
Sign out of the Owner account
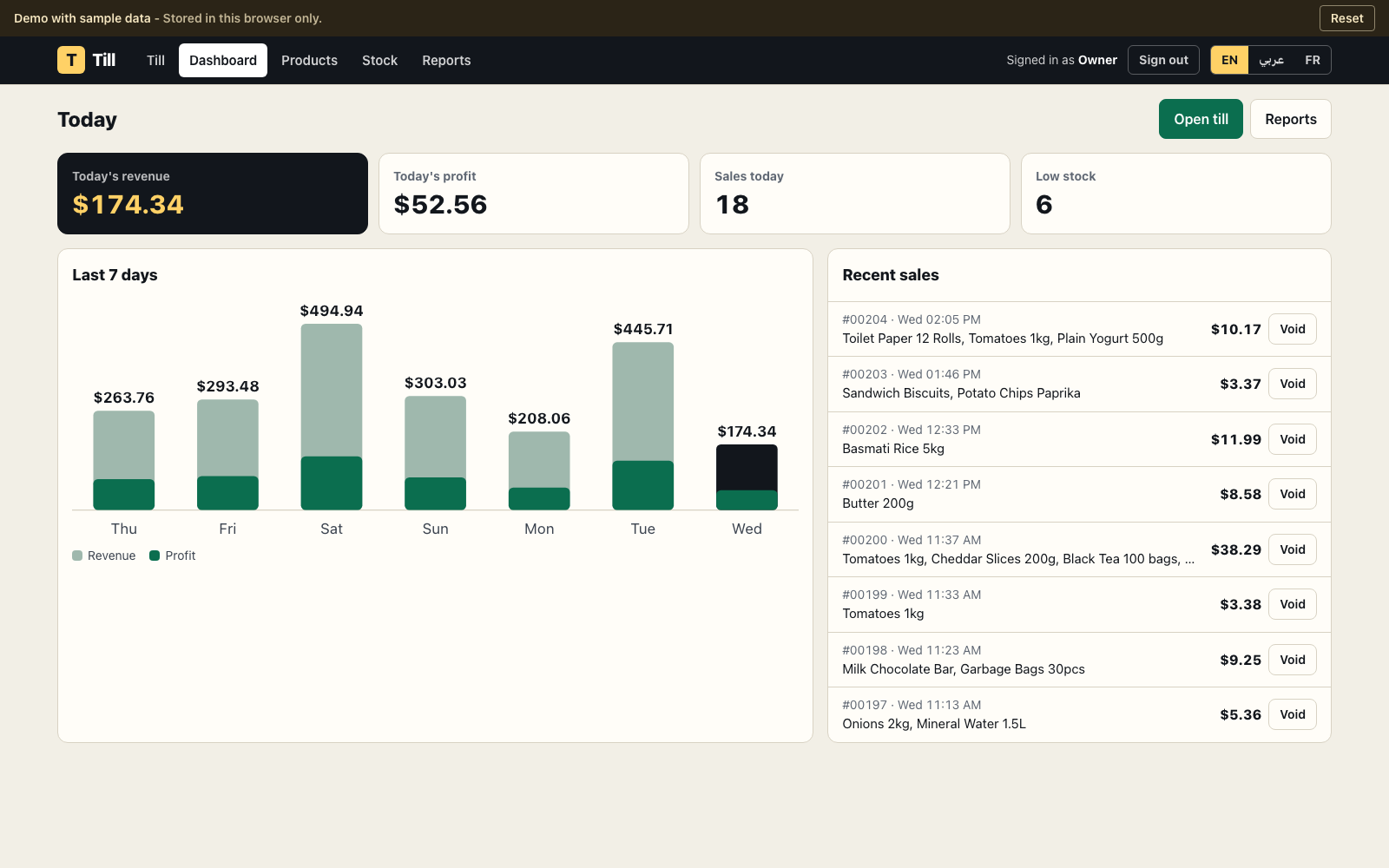click(1163, 60)
